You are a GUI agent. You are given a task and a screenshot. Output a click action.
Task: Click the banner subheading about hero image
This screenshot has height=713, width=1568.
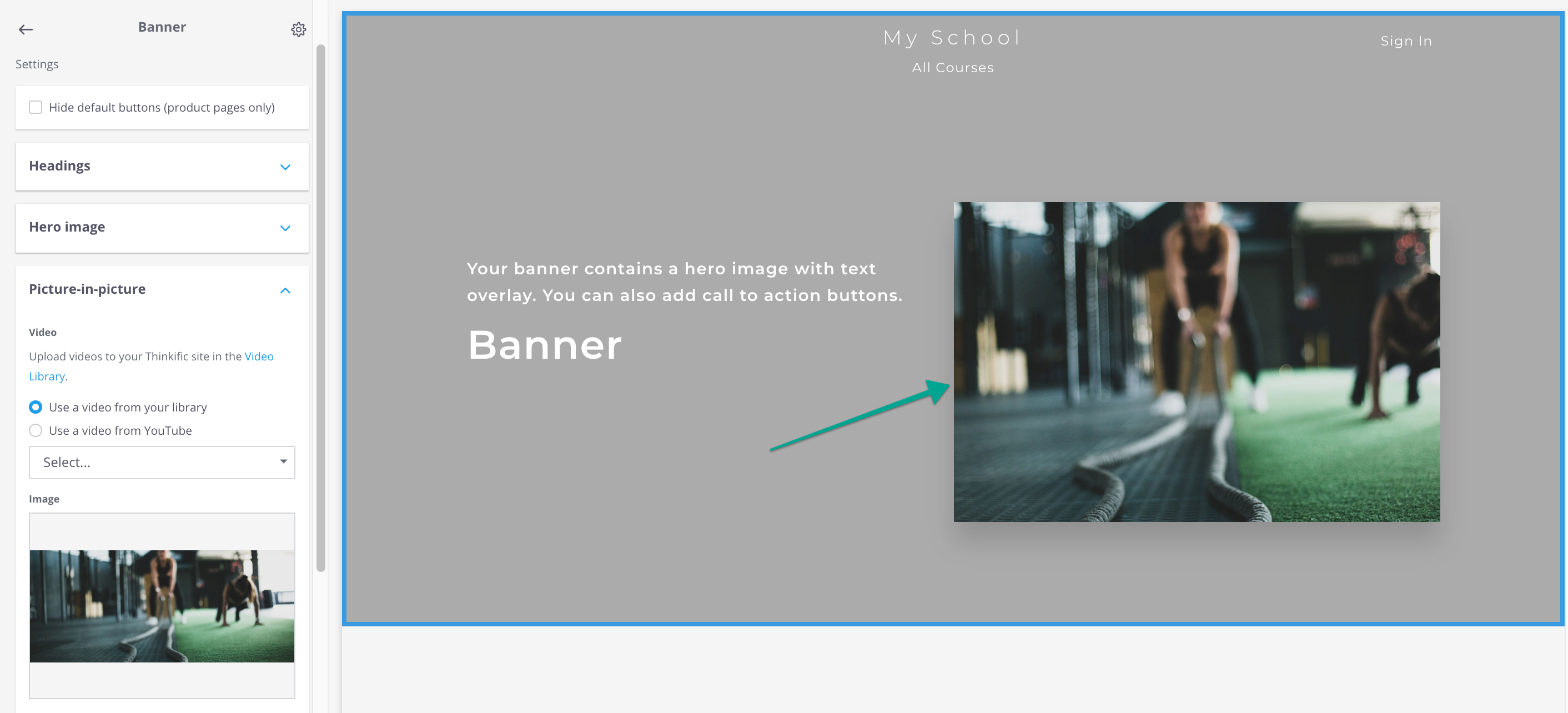click(684, 282)
